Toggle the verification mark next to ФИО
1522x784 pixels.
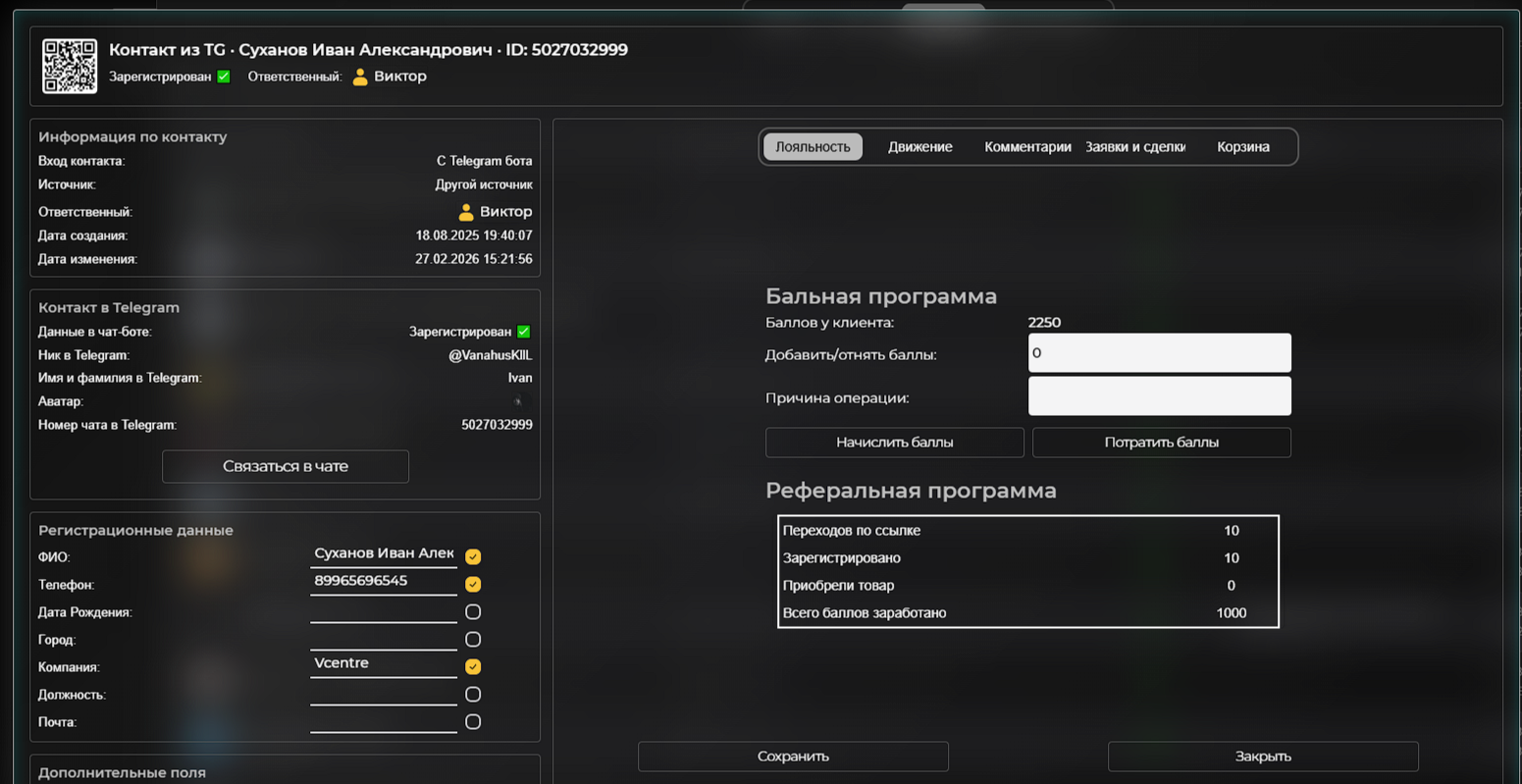473,556
